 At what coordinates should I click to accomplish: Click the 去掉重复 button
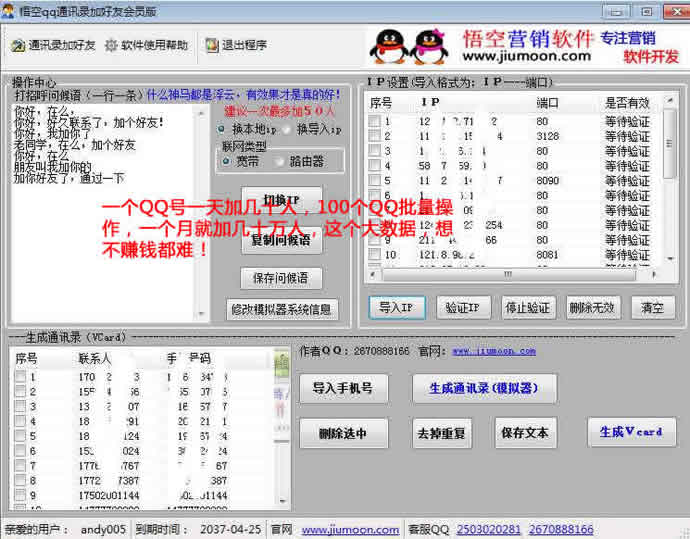(441, 433)
